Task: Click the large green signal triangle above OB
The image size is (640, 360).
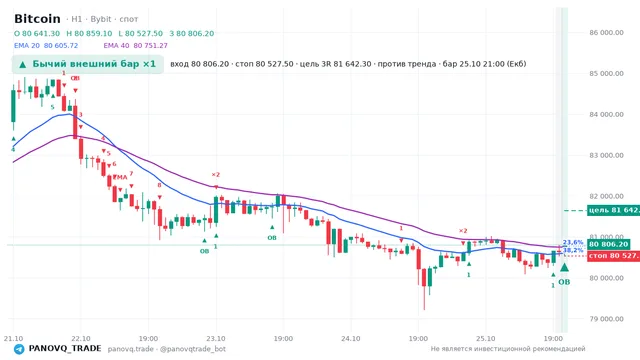Action: pos(564,268)
